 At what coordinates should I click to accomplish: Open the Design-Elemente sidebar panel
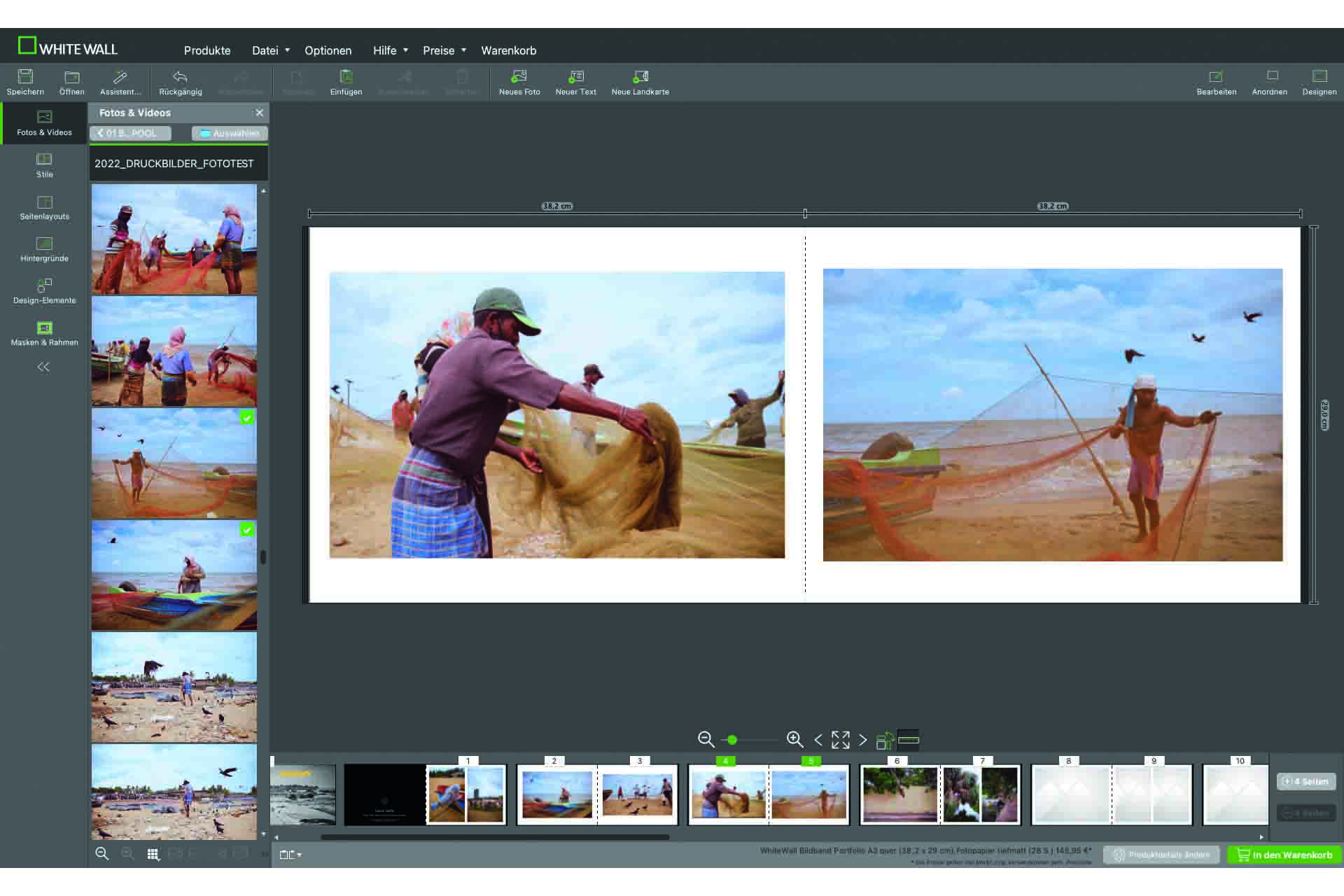pos(44,291)
